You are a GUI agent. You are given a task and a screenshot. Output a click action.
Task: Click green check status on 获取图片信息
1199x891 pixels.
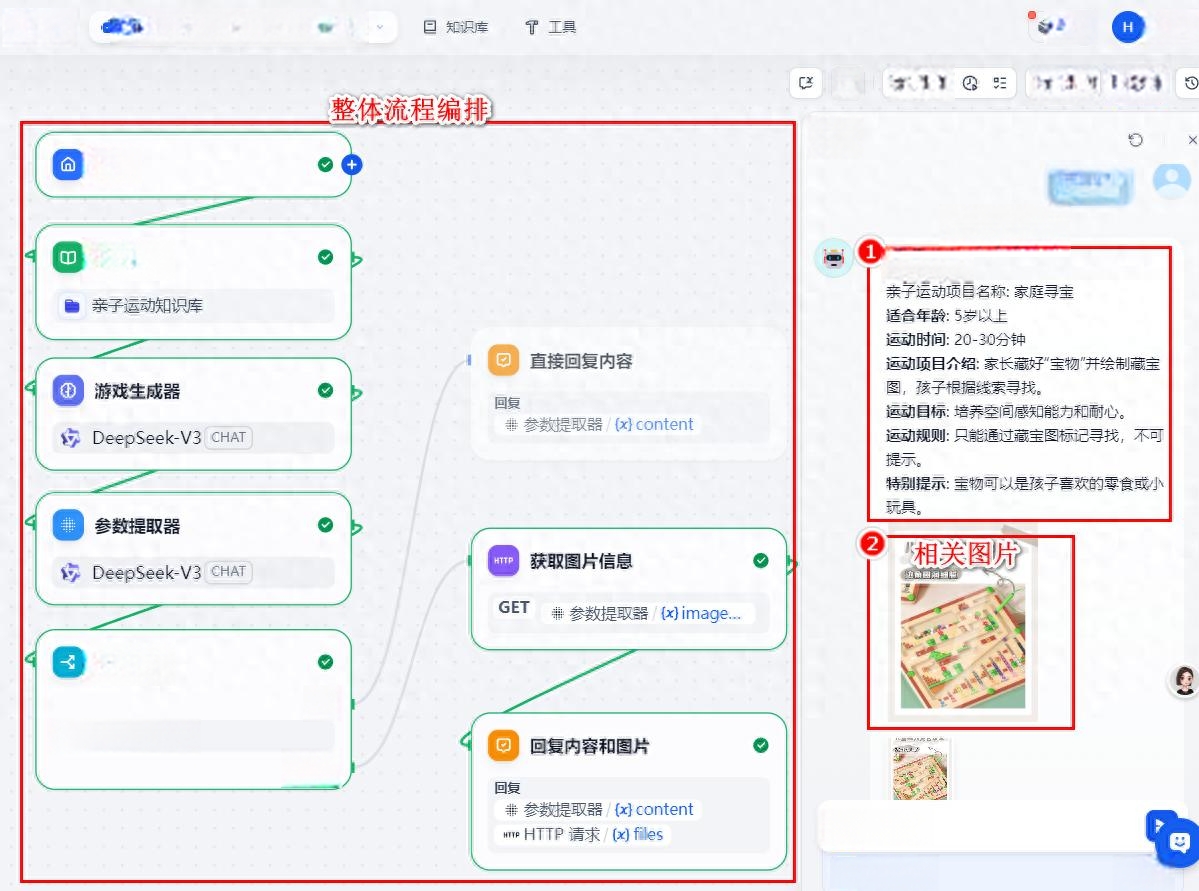tap(761, 561)
